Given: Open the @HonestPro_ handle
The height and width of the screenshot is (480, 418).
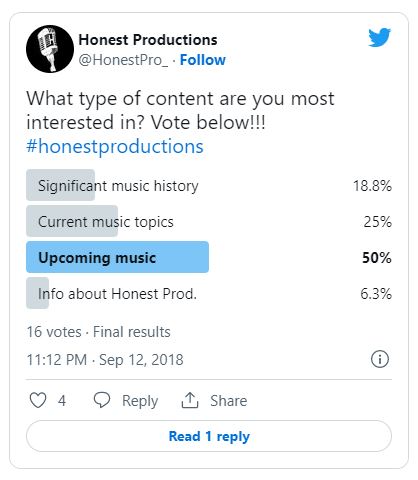Looking at the screenshot, I should click(123, 60).
